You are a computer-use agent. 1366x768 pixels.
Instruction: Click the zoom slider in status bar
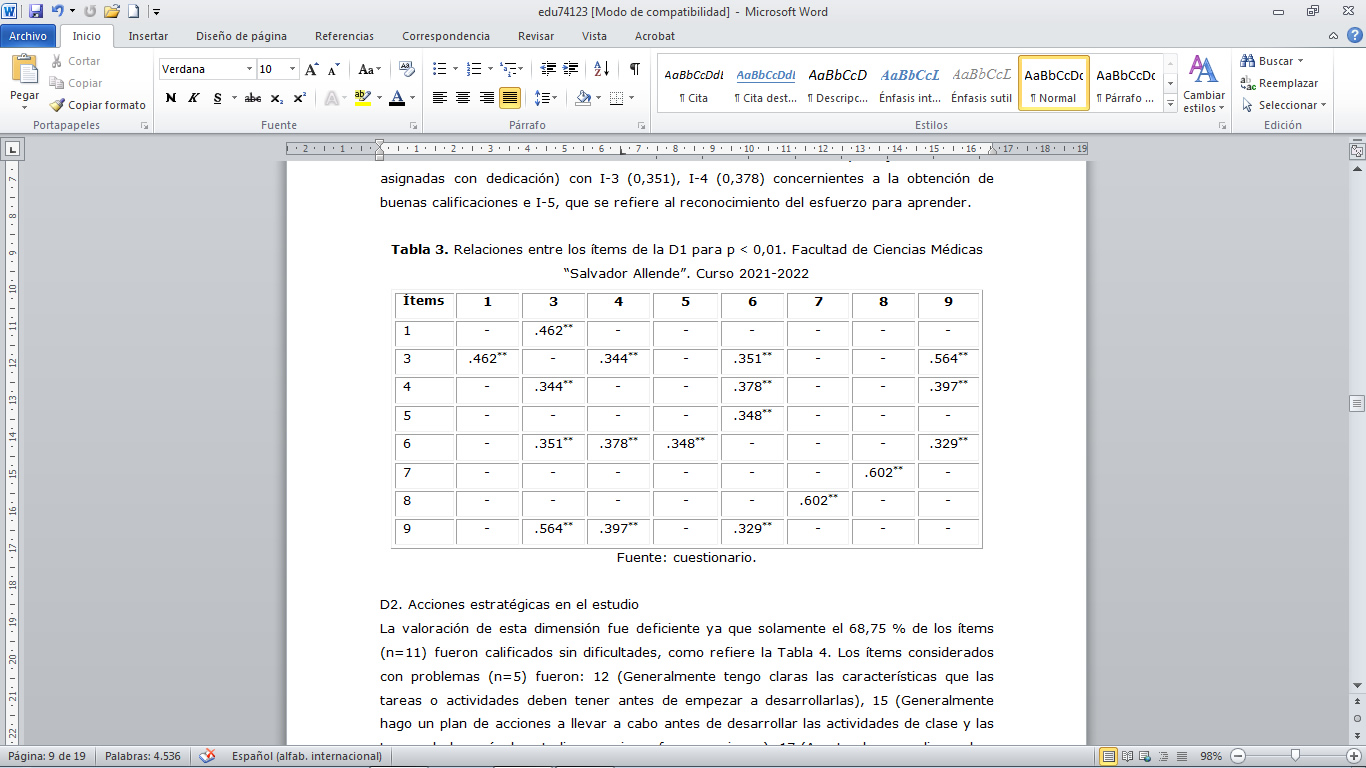click(x=1295, y=756)
